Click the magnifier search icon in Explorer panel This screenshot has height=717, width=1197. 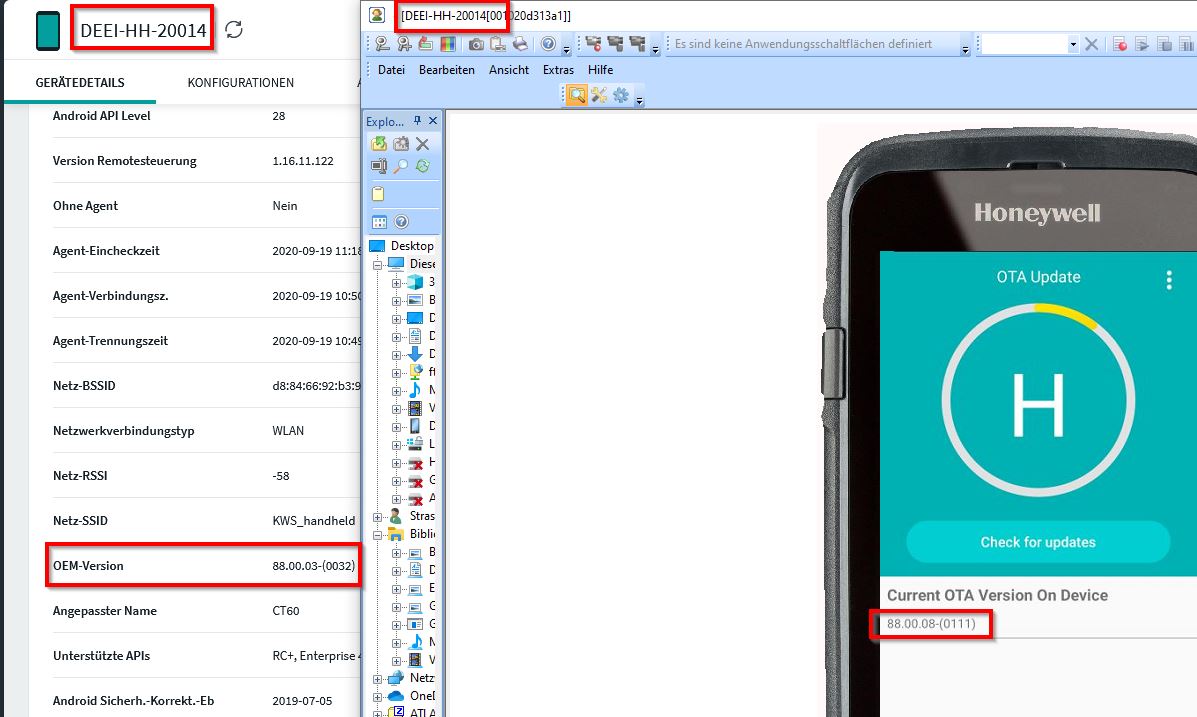(x=400, y=166)
